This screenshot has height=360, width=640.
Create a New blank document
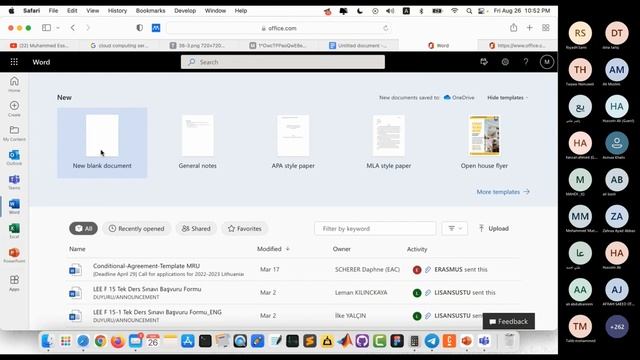click(102, 143)
